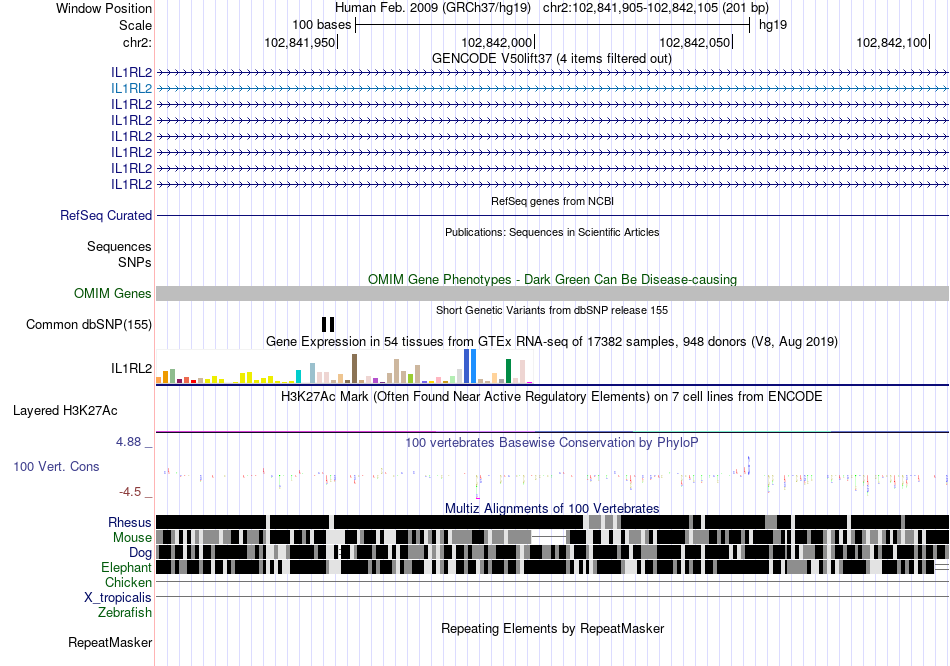Click the 102,842,100 ruler coordinate
Screen dimensions: 950x666
pyautogui.click(x=892, y=42)
